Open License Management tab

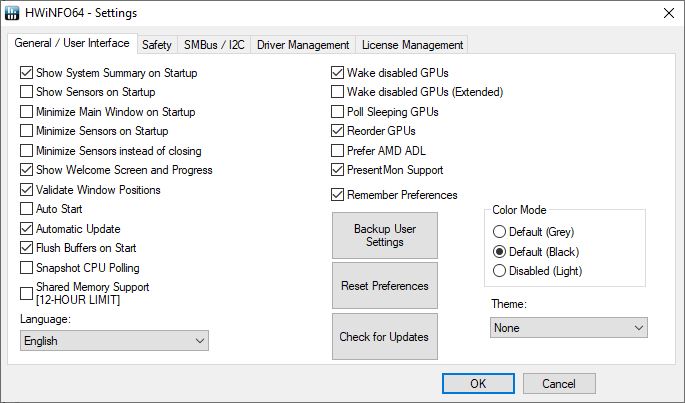tap(412, 45)
